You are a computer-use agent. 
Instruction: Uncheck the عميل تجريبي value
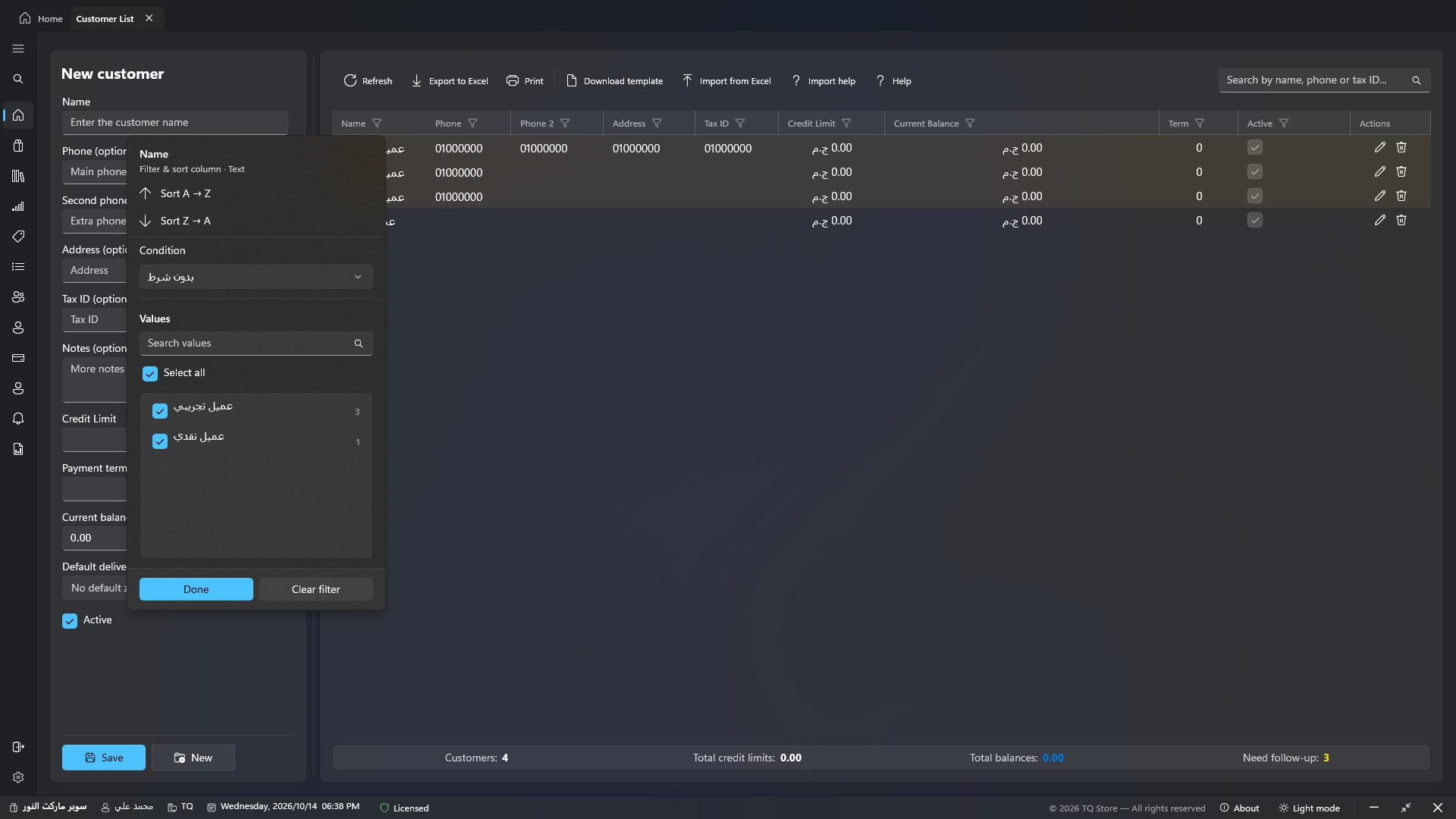pos(160,411)
